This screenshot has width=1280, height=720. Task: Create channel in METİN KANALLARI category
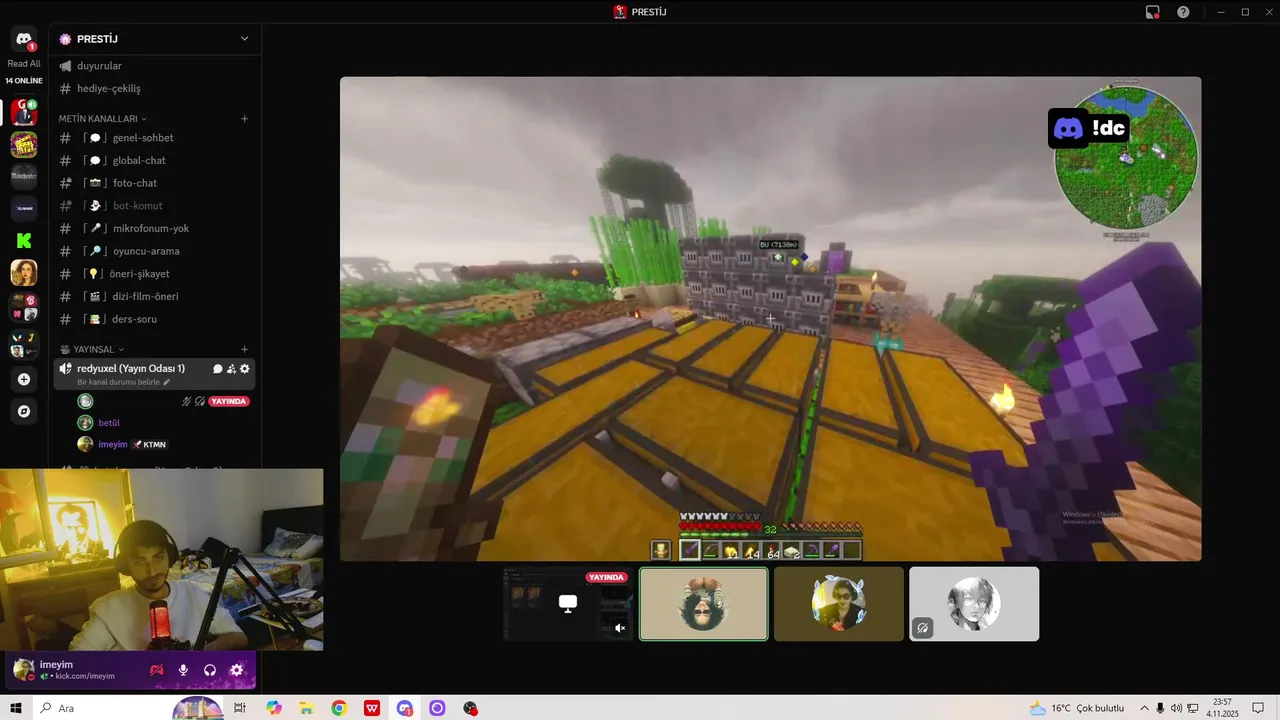click(x=244, y=118)
